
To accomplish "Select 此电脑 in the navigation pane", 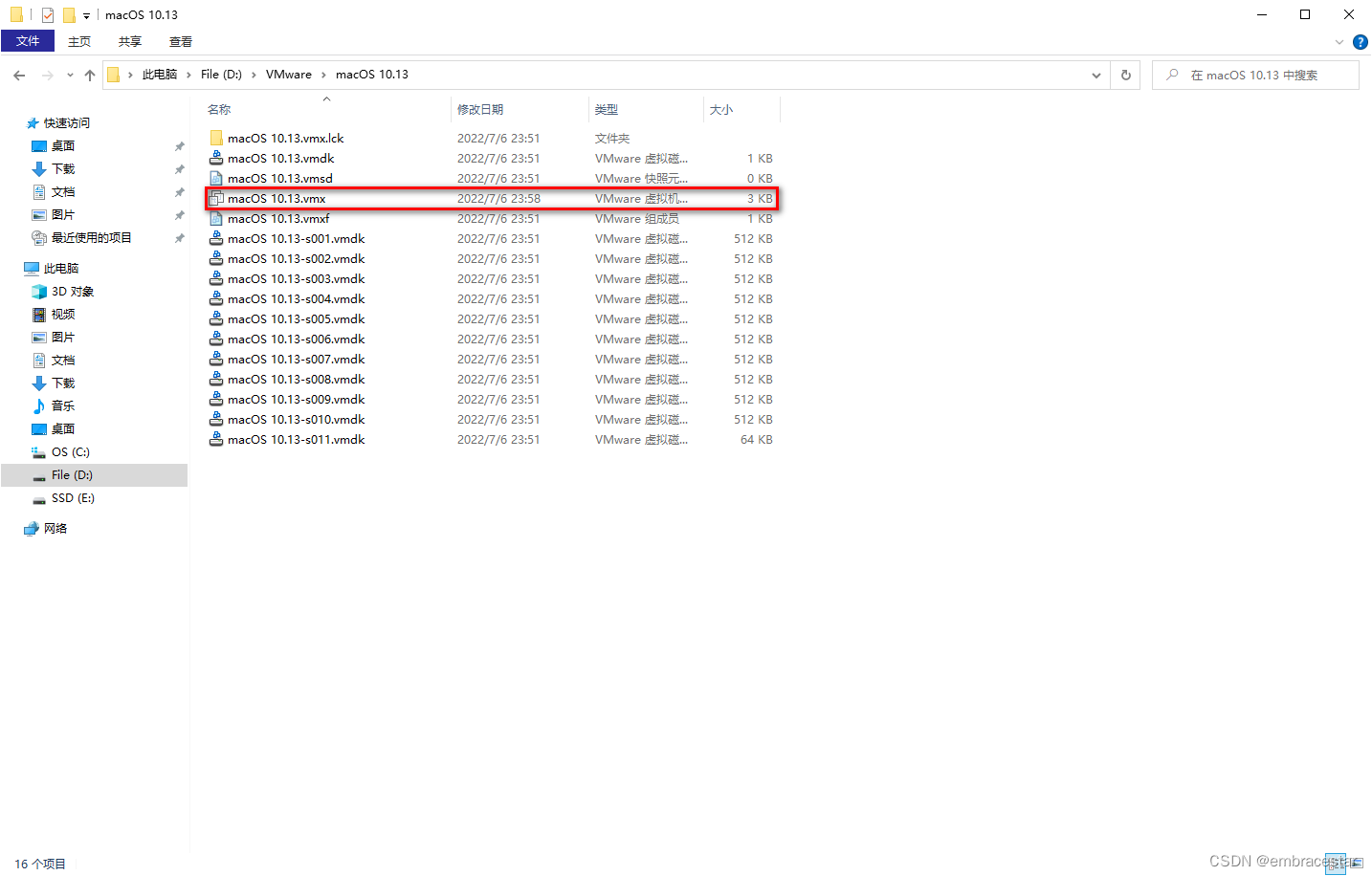I will (60, 269).
